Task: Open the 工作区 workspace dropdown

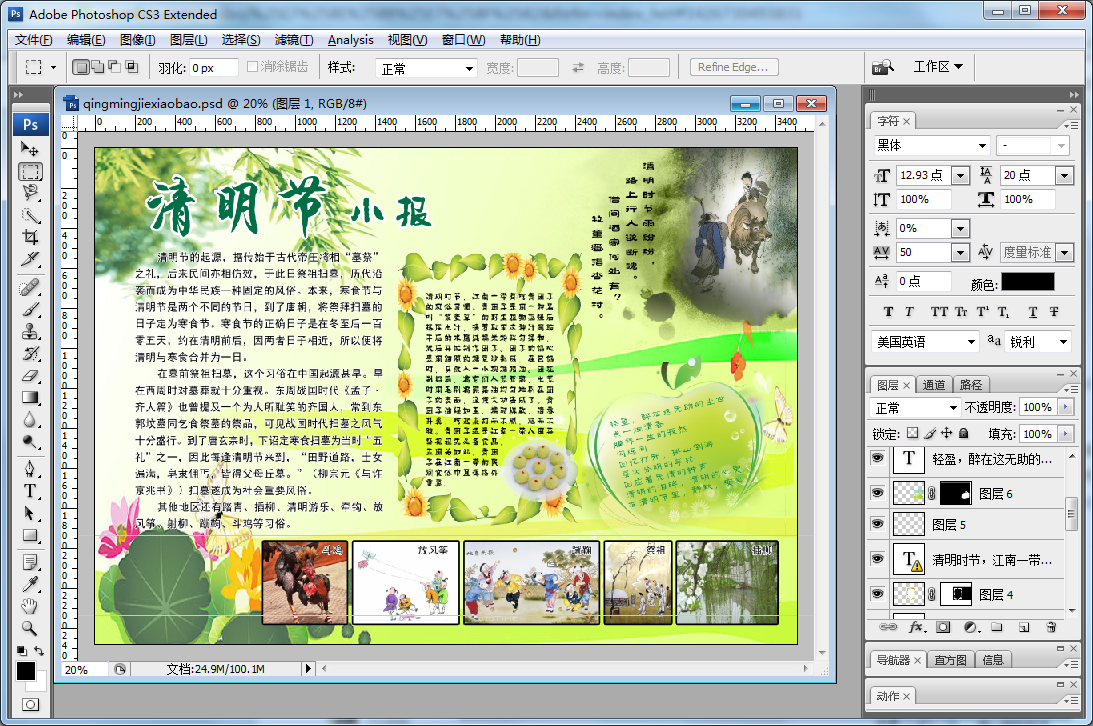Action: pos(938,67)
